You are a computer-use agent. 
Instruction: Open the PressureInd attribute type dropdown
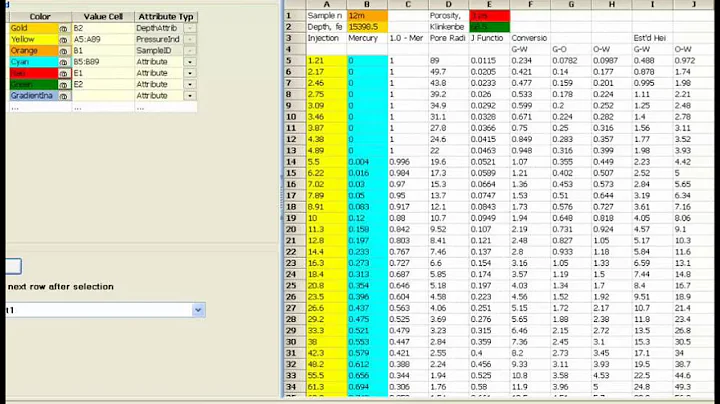pos(190,39)
